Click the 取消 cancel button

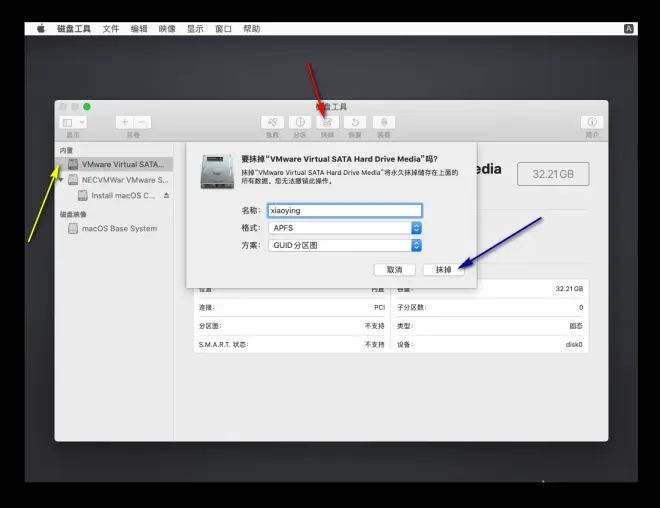click(x=394, y=270)
